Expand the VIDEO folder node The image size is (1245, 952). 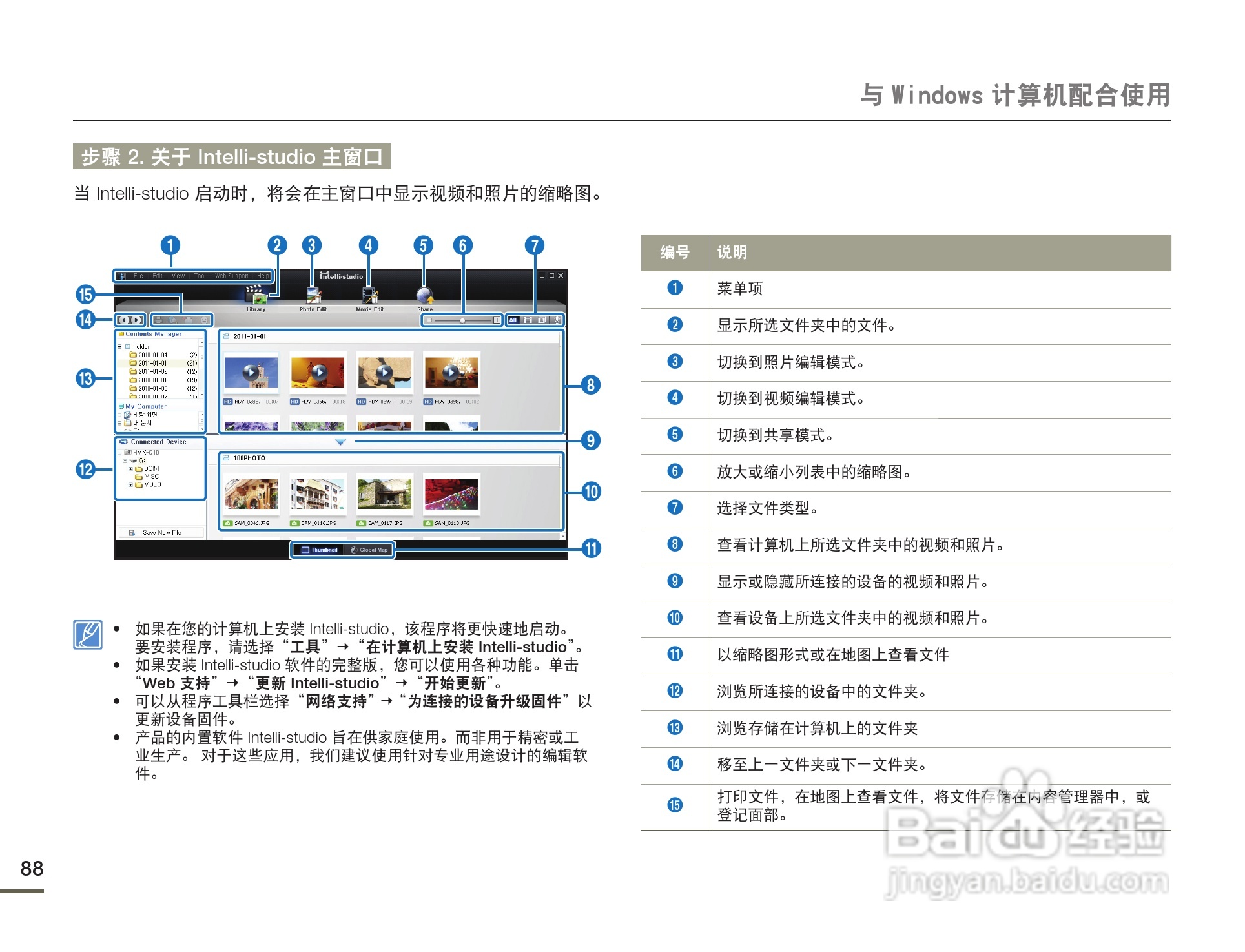[x=130, y=485]
